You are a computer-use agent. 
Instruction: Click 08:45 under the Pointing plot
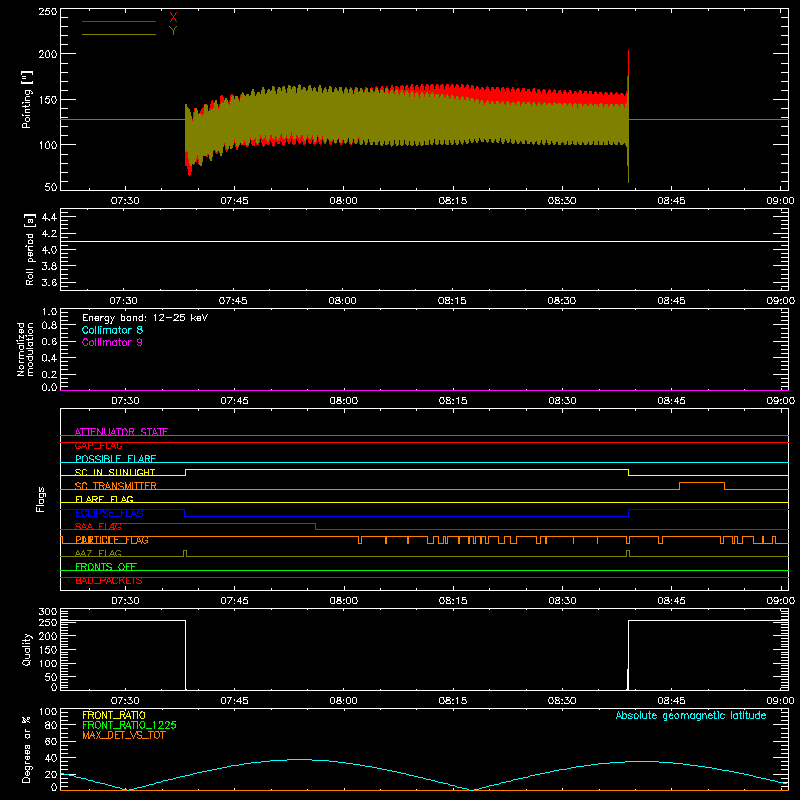coord(671,201)
